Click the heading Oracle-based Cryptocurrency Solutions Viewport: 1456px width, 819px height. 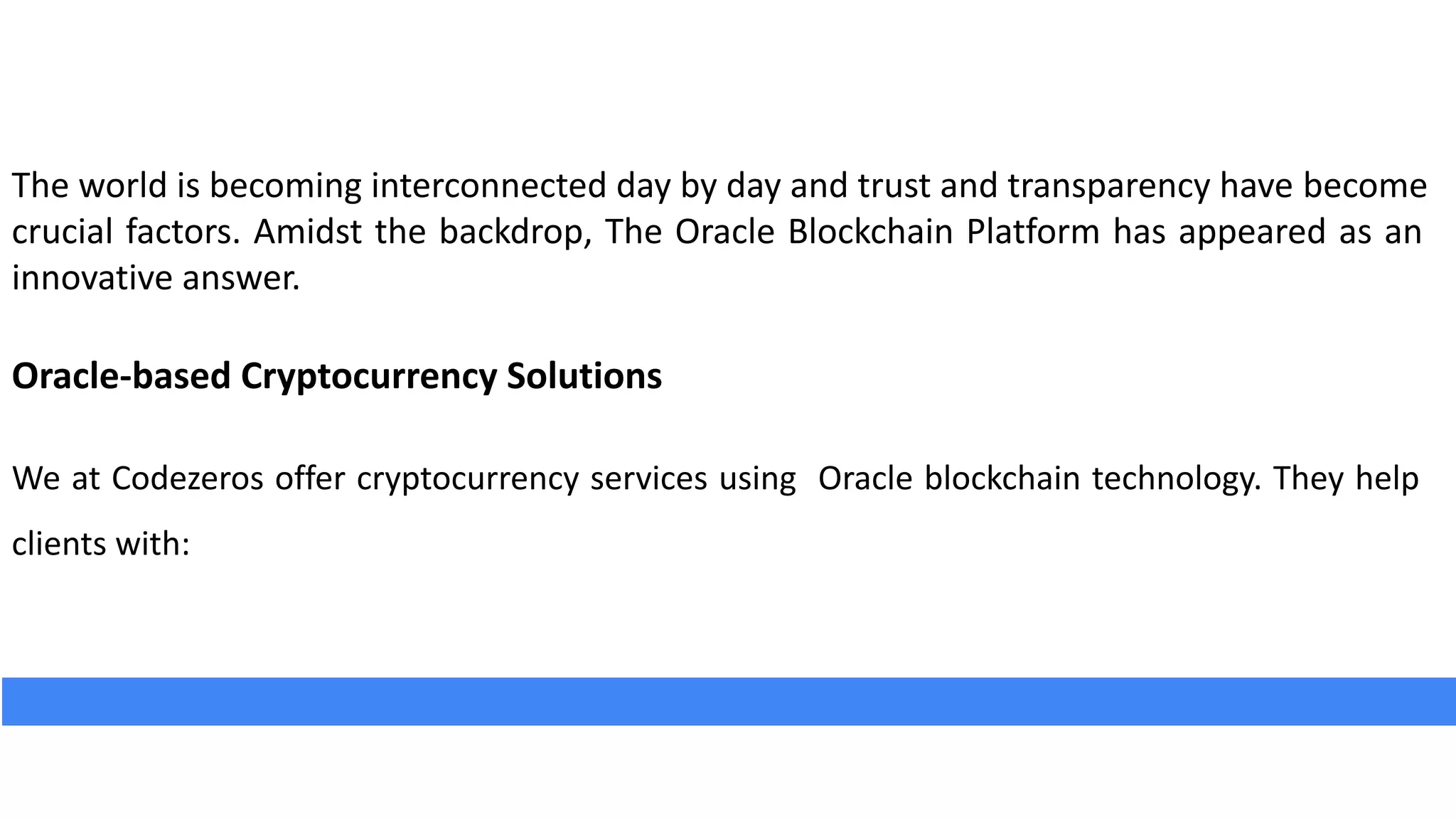click(336, 376)
